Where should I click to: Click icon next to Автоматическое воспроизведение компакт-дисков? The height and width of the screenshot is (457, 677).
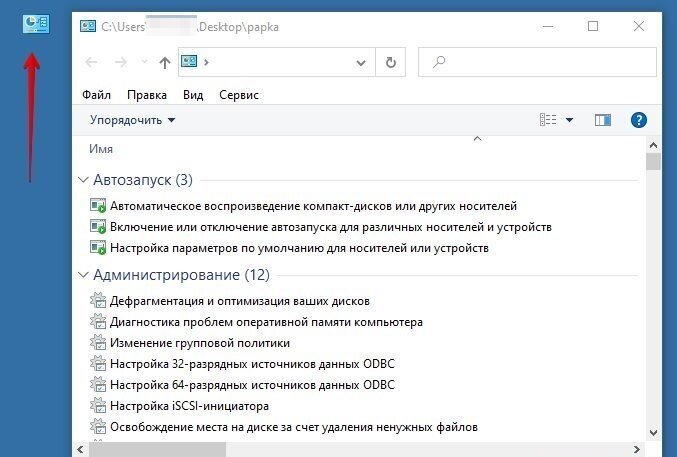pyautogui.click(x=98, y=205)
